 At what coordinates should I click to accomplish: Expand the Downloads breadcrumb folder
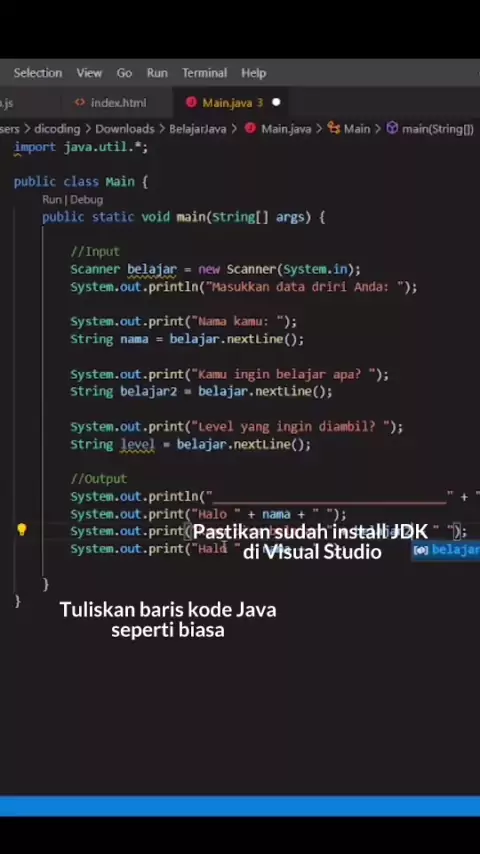click(x=125, y=129)
